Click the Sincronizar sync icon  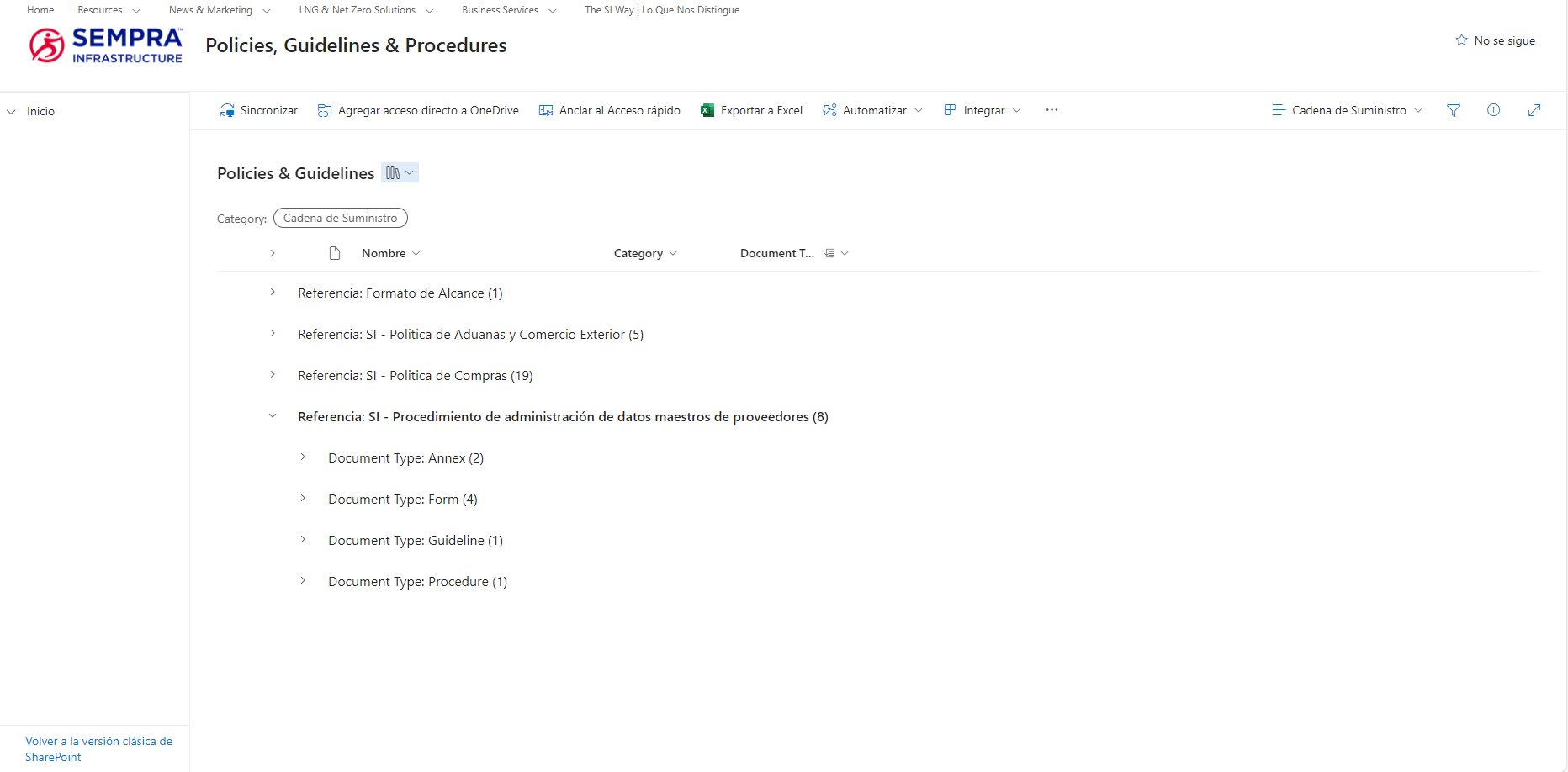227,110
